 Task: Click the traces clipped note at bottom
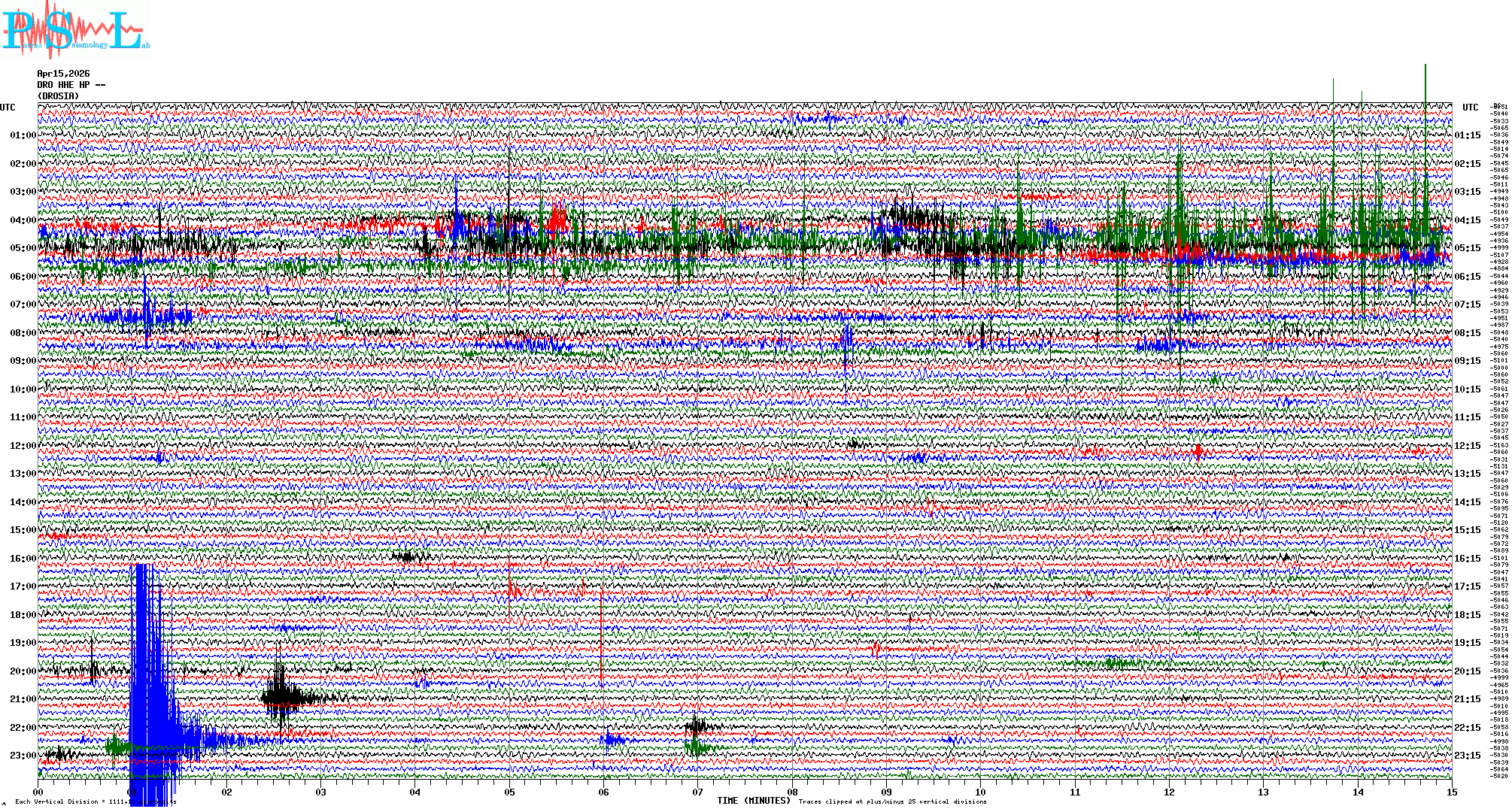(892, 801)
